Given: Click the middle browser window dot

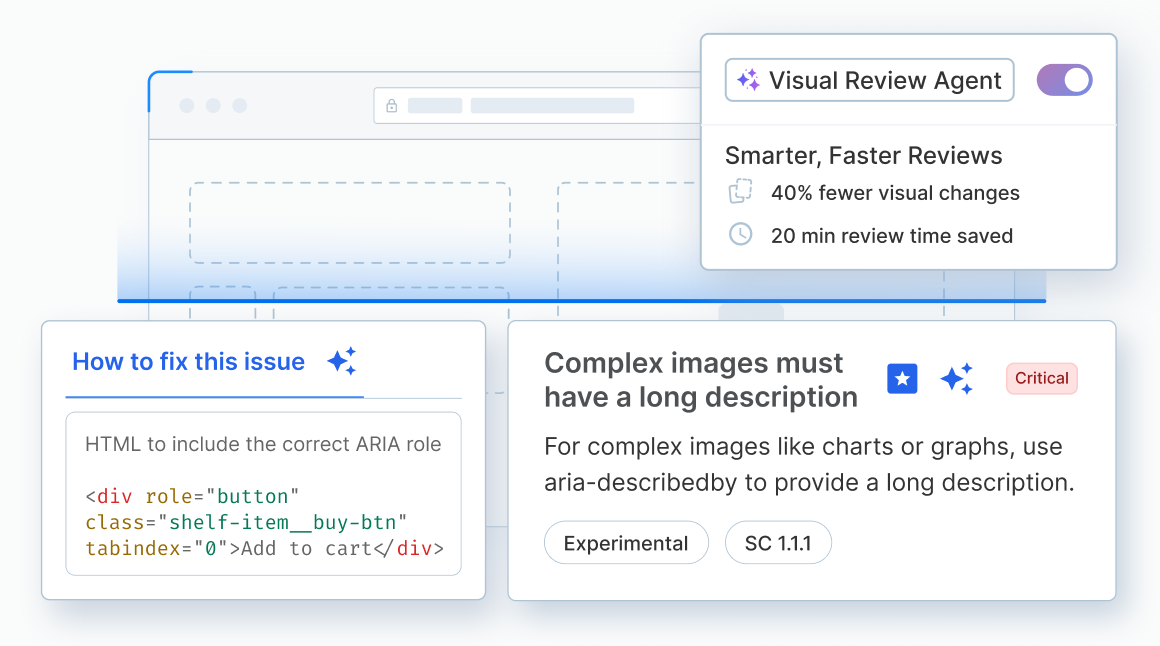Looking at the screenshot, I should 212,104.
